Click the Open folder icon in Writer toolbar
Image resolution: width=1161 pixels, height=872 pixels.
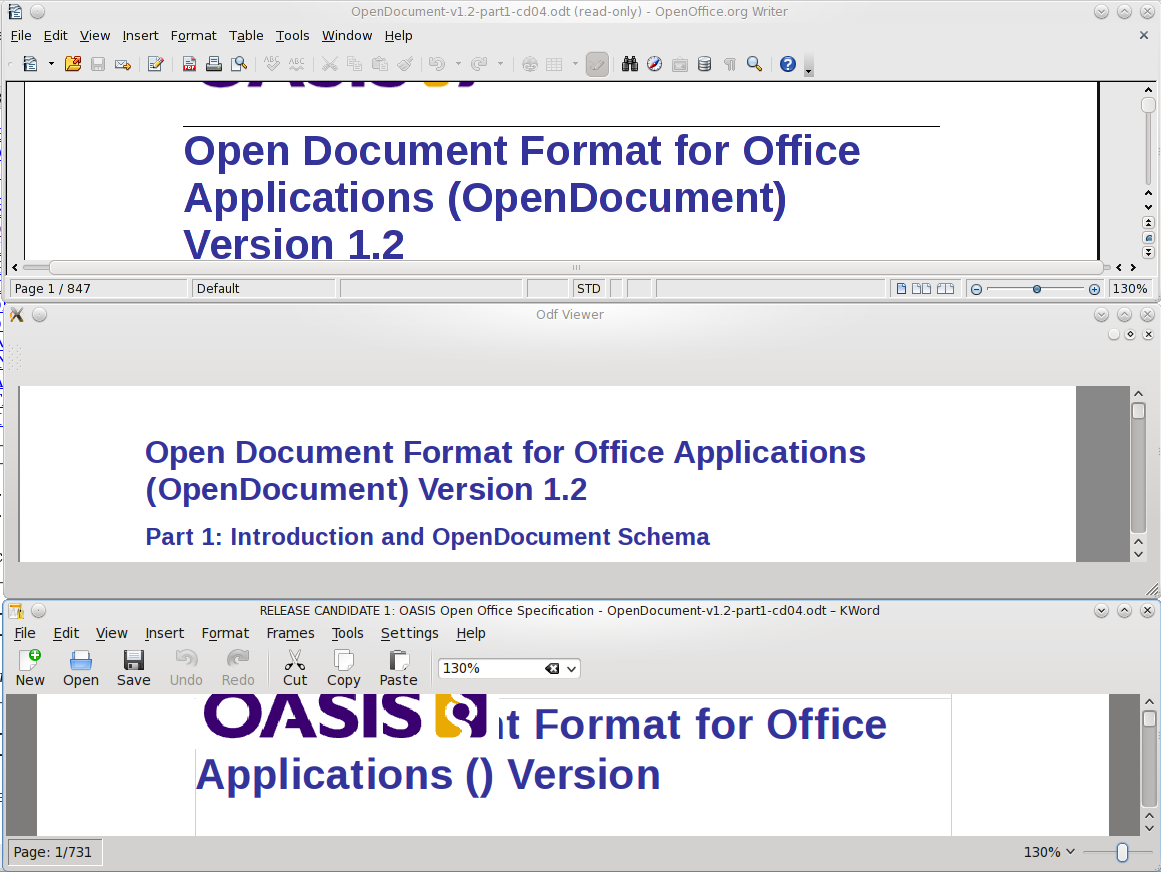pos(73,64)
